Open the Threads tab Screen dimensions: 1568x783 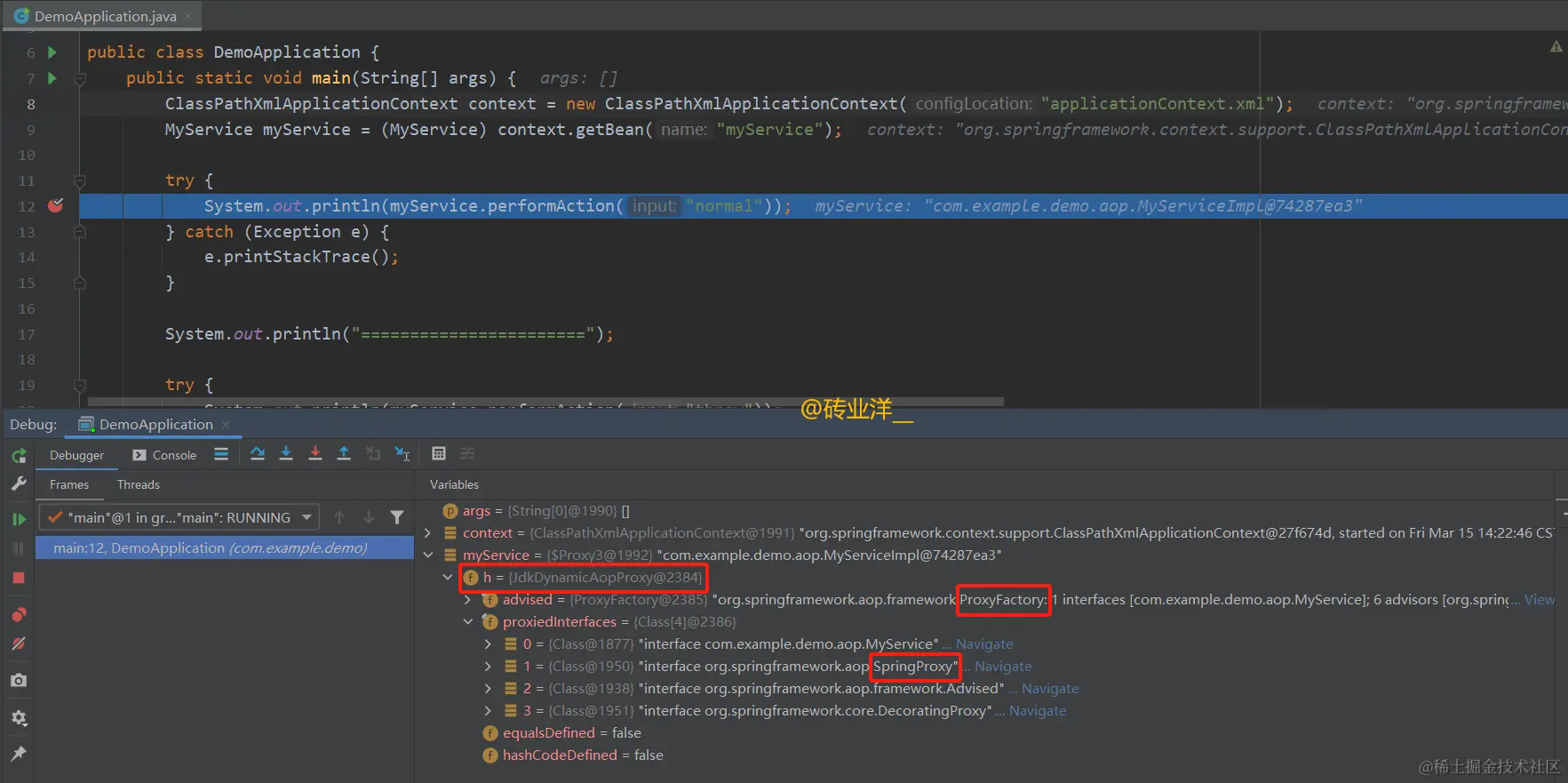[x=139, y=484]
